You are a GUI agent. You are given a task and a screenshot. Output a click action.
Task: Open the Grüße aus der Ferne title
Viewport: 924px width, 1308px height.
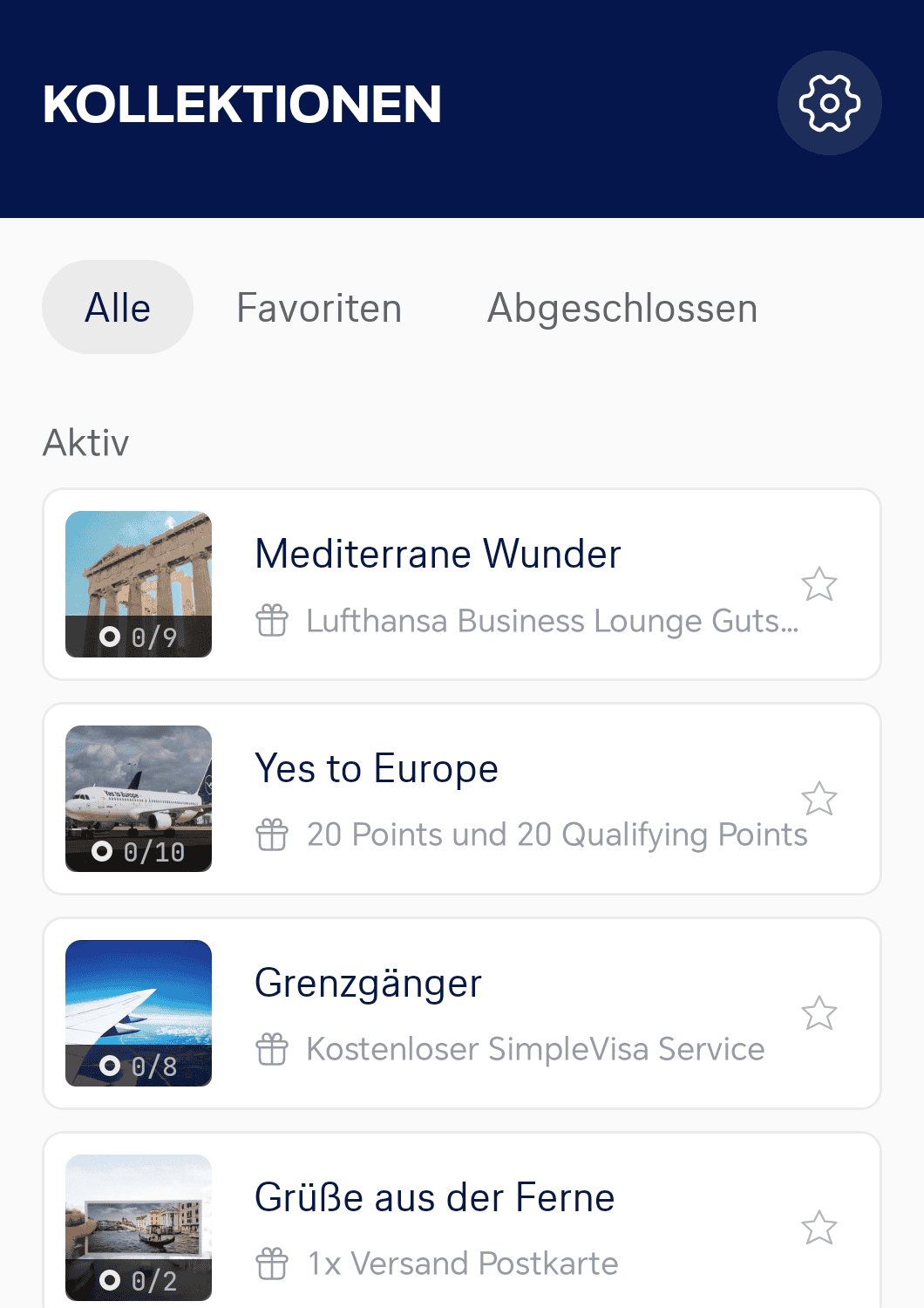click(x=434, y=1197)
